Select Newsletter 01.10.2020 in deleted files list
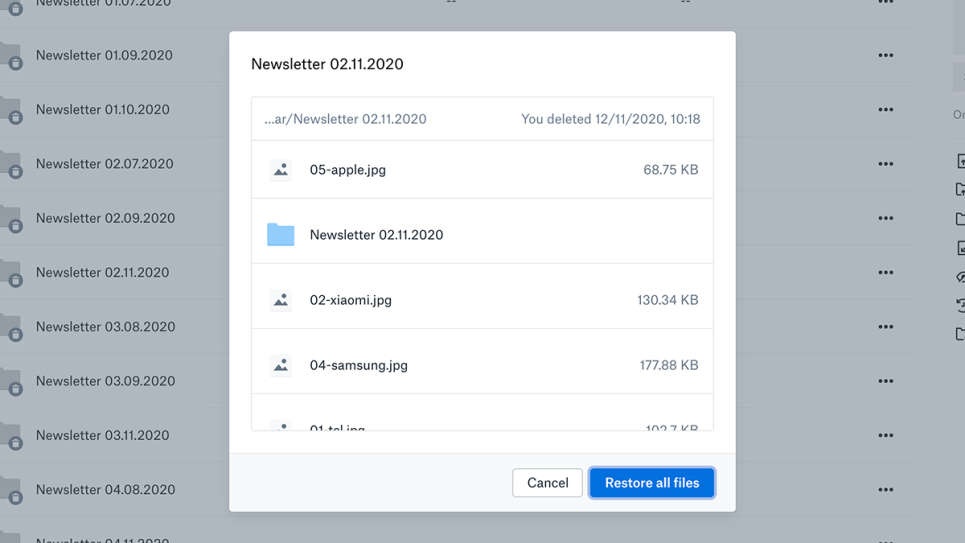 [102, 110]
